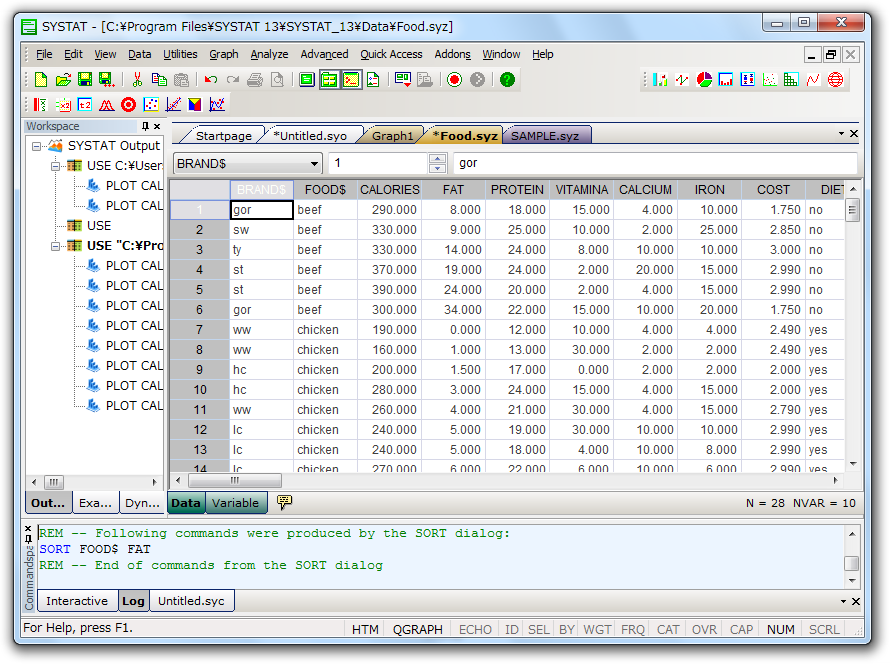Open the Analyze menu
The width and height of the screenshot is (890, 664).
point(269,54)
